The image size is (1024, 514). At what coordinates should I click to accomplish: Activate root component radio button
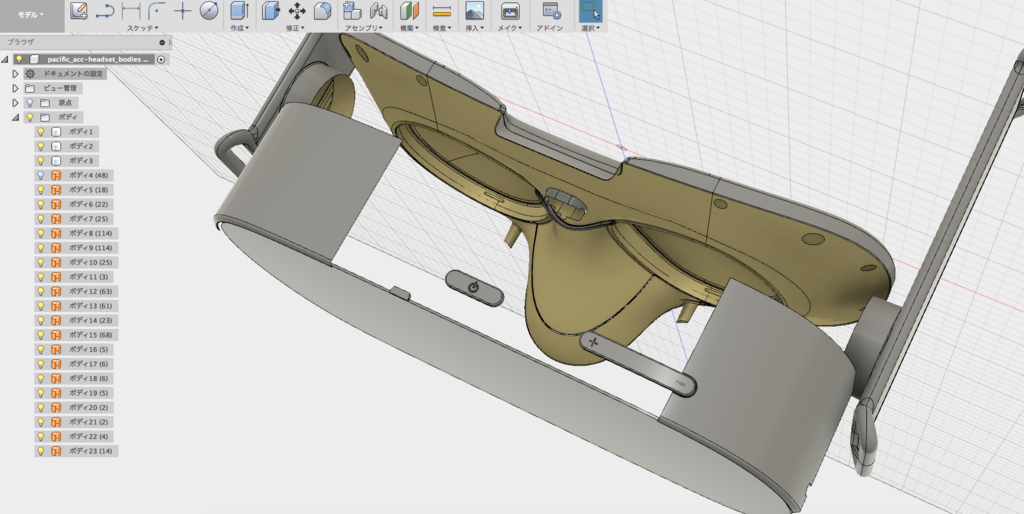click(x=161, y=59)
